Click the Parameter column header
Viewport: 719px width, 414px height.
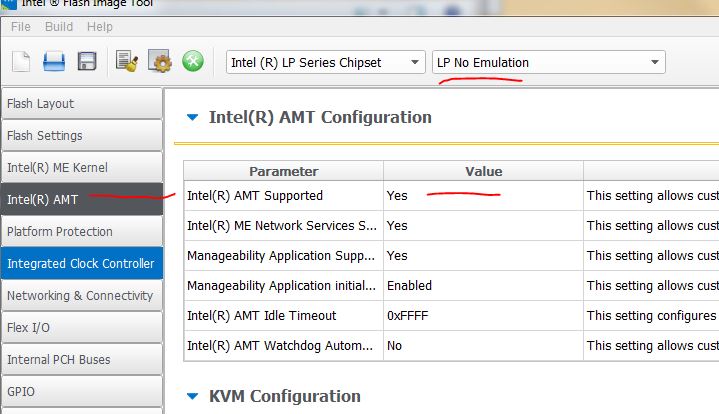(283, 171)
